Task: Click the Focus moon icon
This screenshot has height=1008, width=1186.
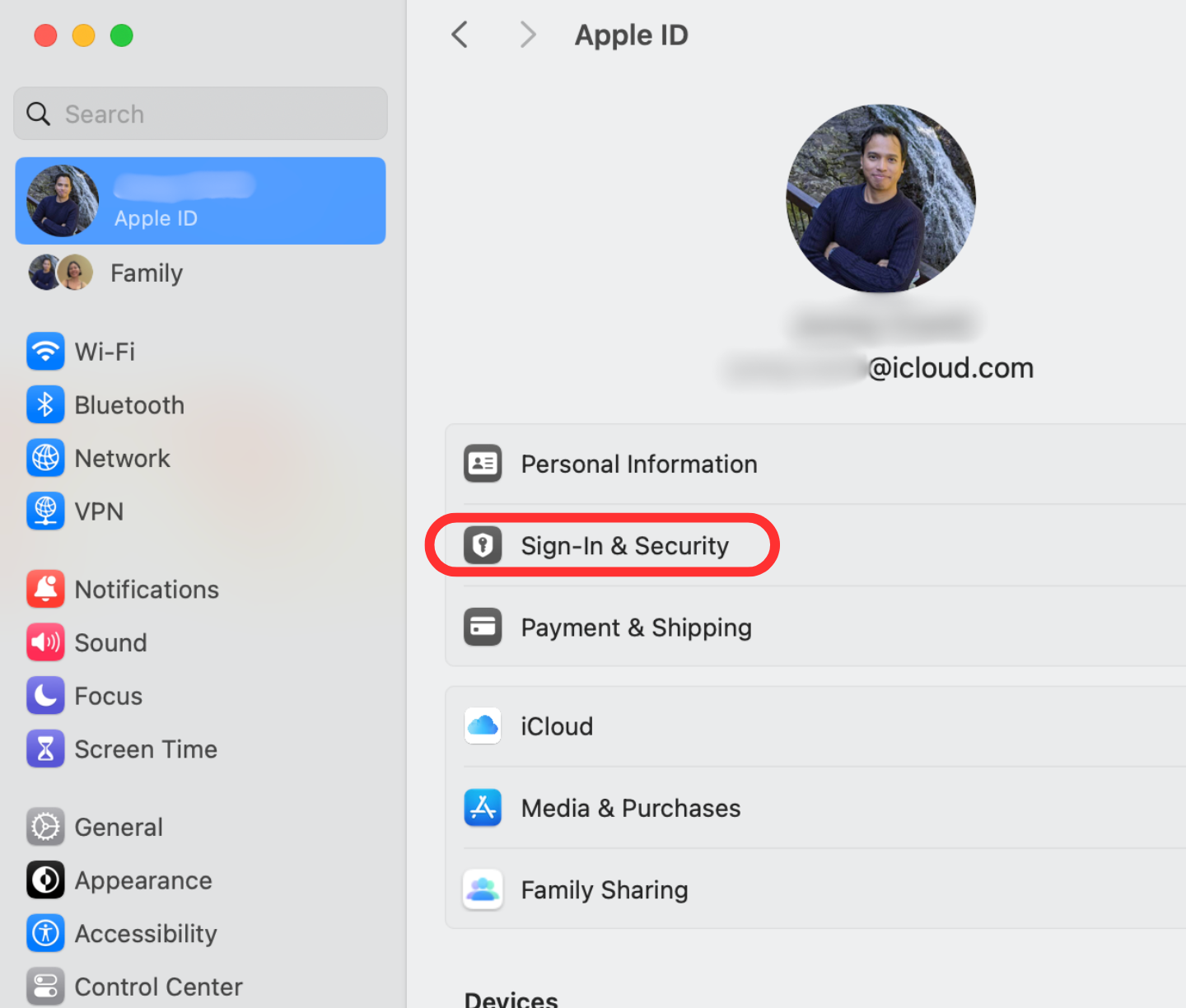Action: tap(45, 696)
